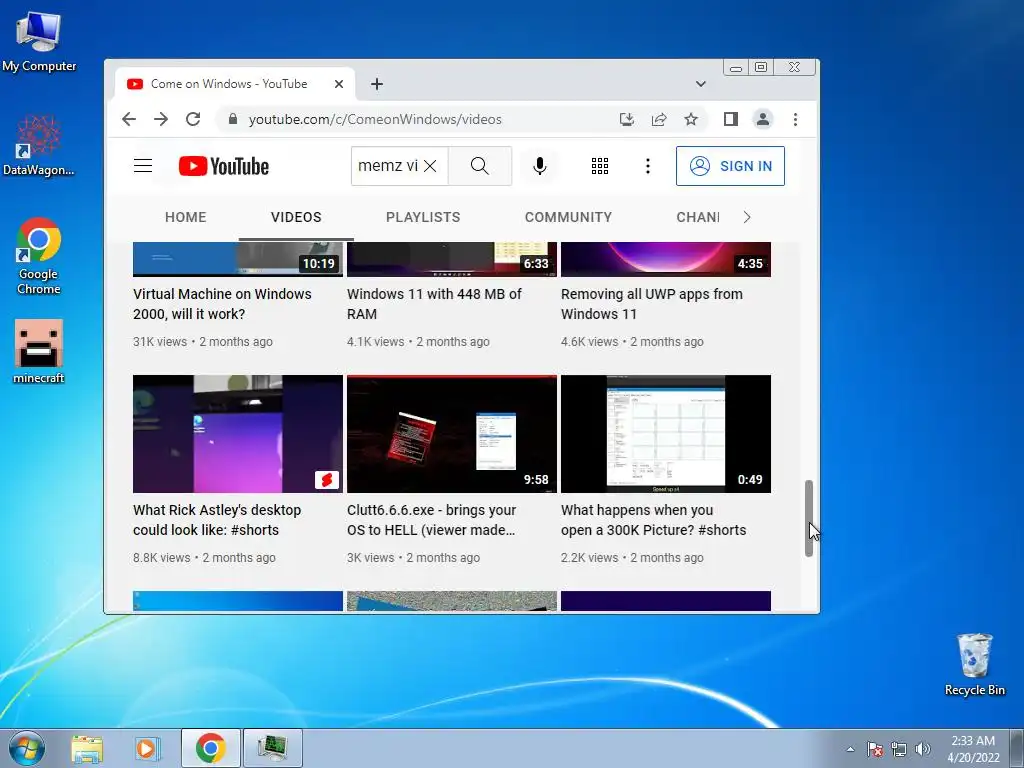Click the lock icon in address bar
The width and height of the screenshot is (1024, 768).
point(232,119)
